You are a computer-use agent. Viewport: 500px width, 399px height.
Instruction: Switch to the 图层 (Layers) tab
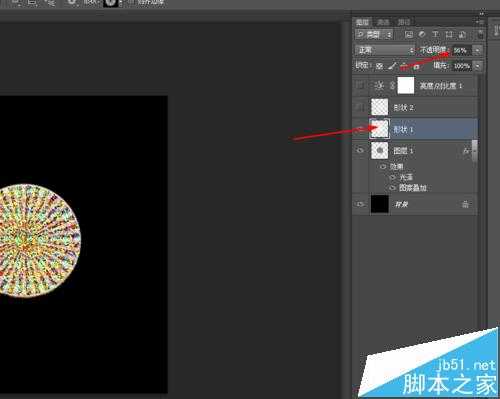tap(362, 22)
